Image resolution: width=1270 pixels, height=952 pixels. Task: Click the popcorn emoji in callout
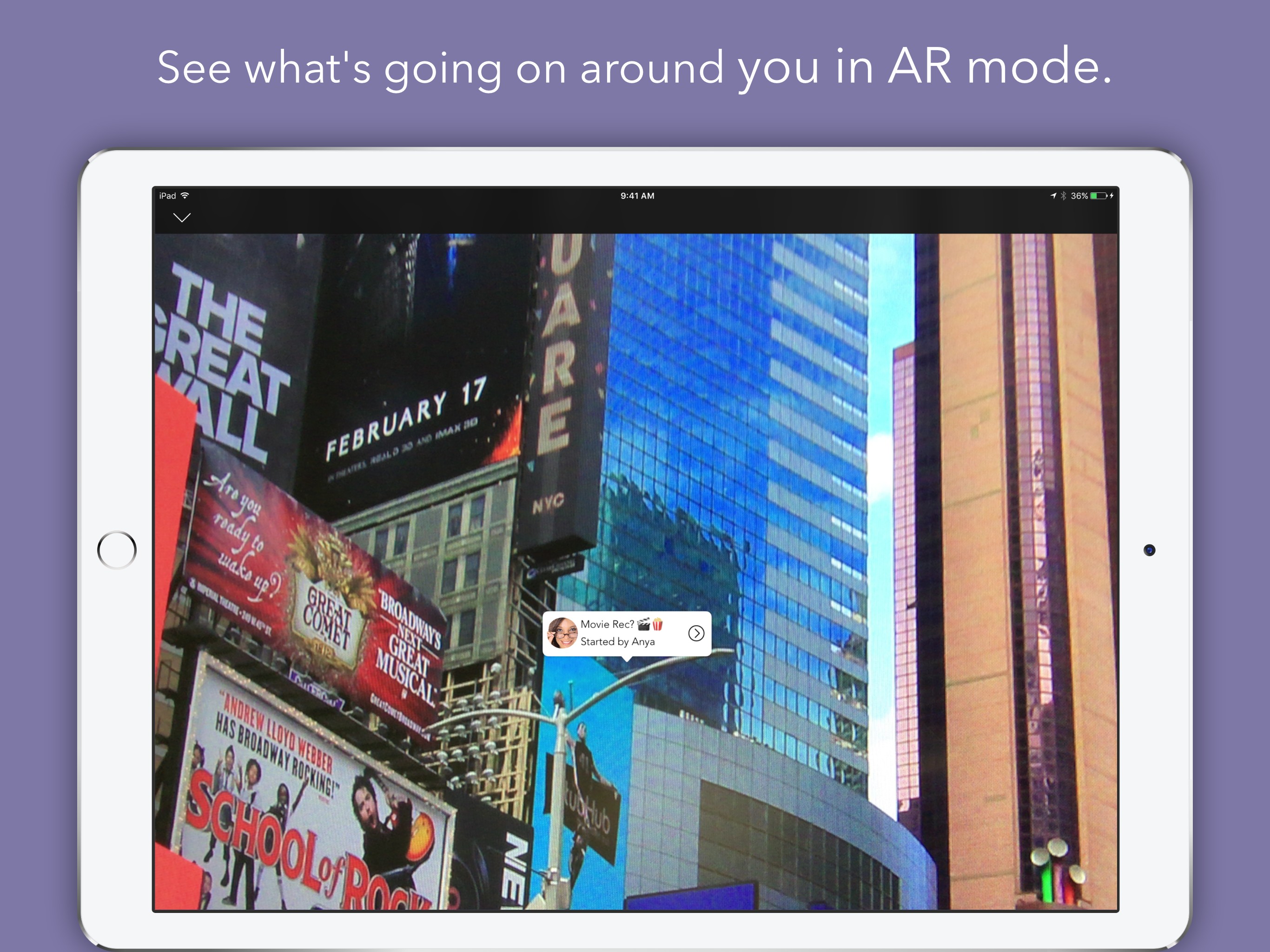click(657, 624)
